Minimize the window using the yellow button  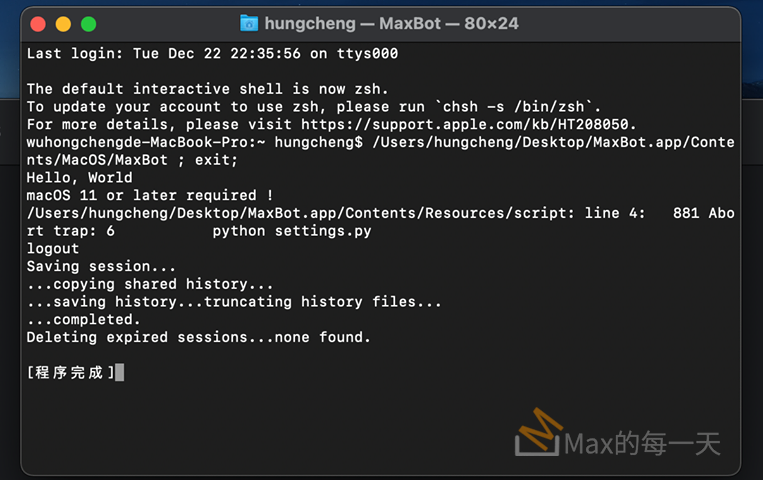(63, 23)
